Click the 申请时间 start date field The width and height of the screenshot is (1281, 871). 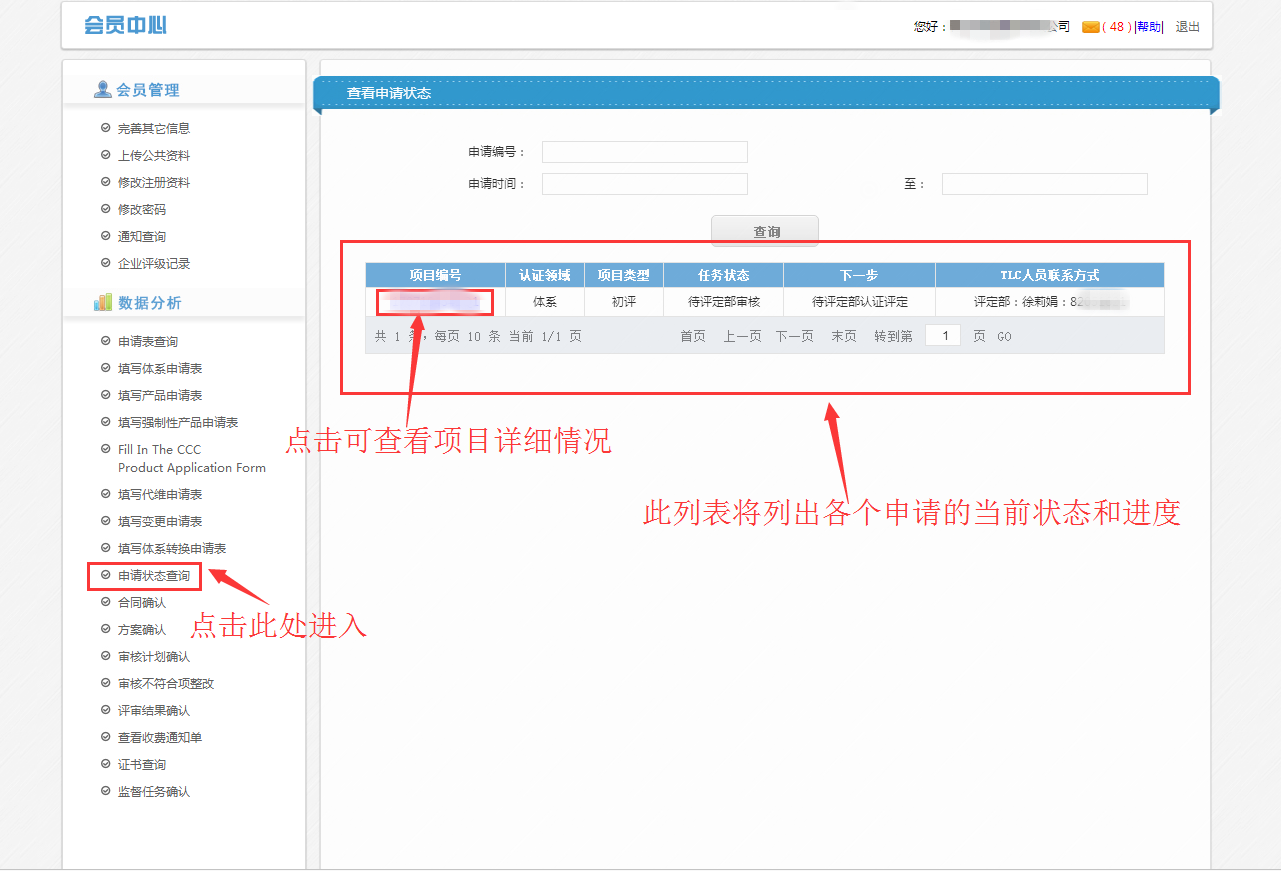[x=644, y=184]
